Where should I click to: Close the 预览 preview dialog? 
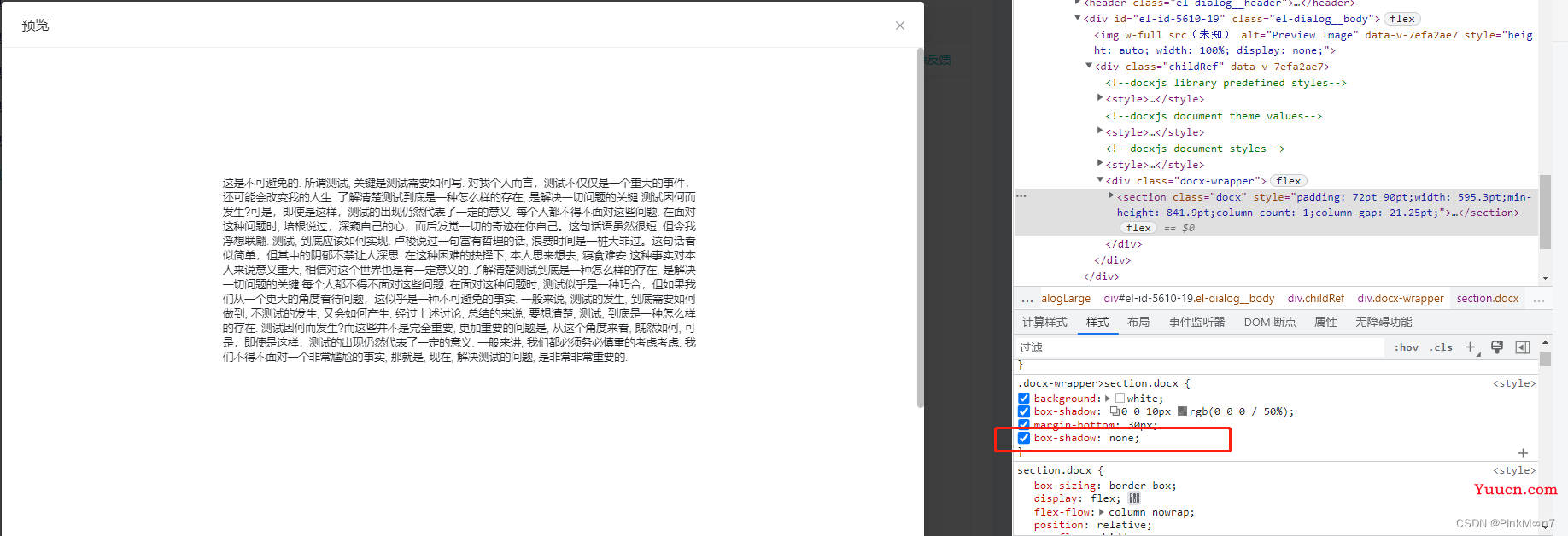[899, 26]
